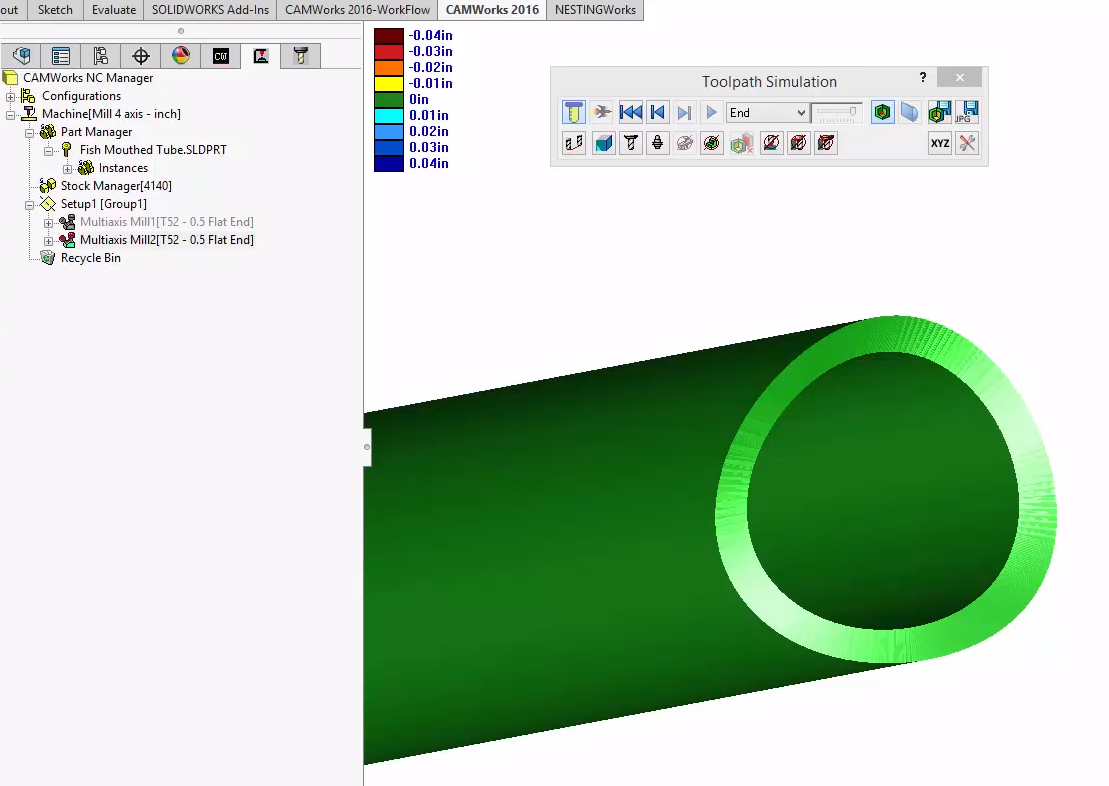Click the blue stock cube display icon
The height and width of the screenshot is (786, 1109).
[x=603, y=143]
